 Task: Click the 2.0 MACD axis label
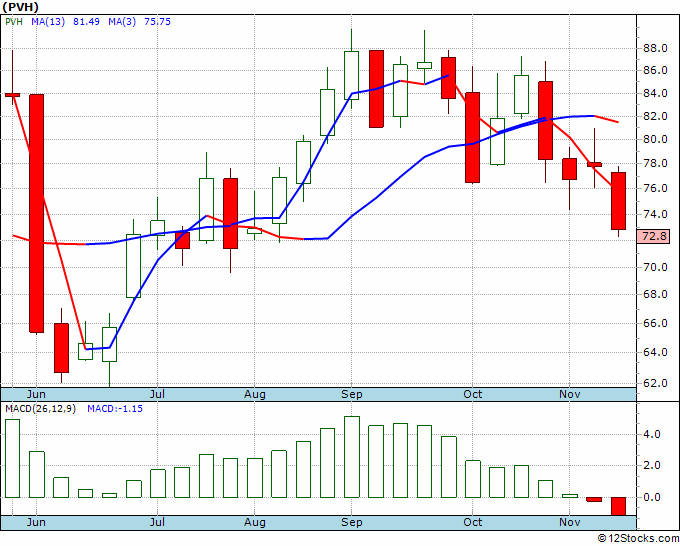pos(652,466)
